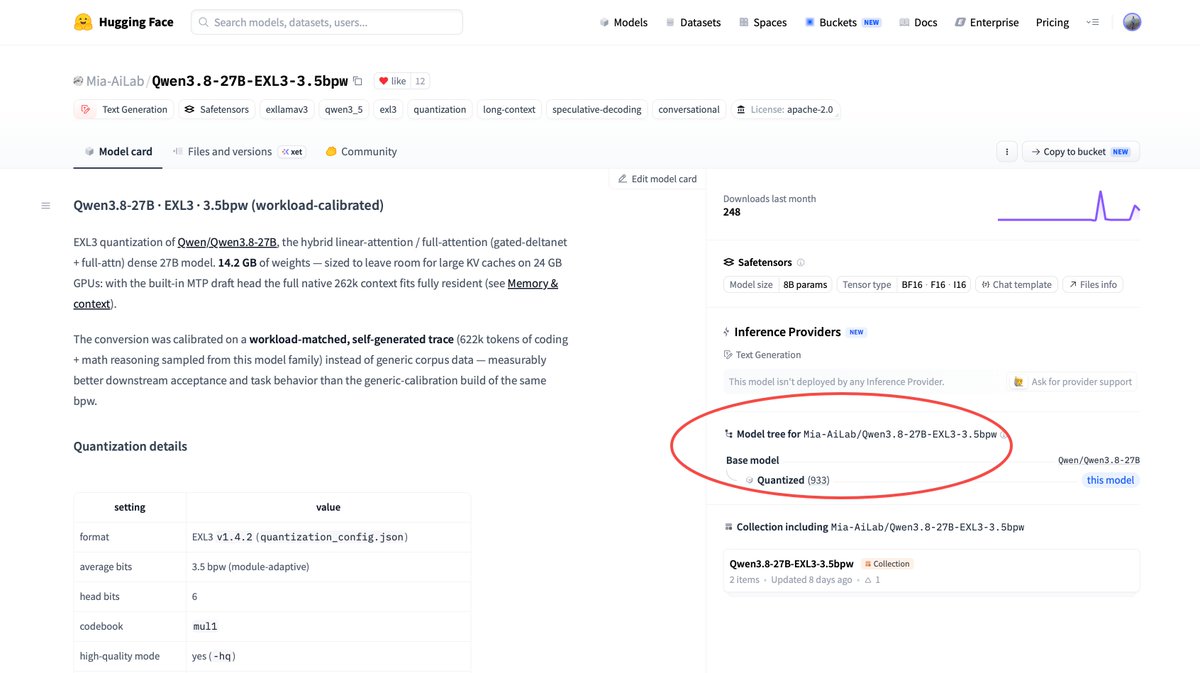Open Datasets in the top navigation
Image resolution: width=1200 pixels, height=673 pixels.
(x=692, y=22)
